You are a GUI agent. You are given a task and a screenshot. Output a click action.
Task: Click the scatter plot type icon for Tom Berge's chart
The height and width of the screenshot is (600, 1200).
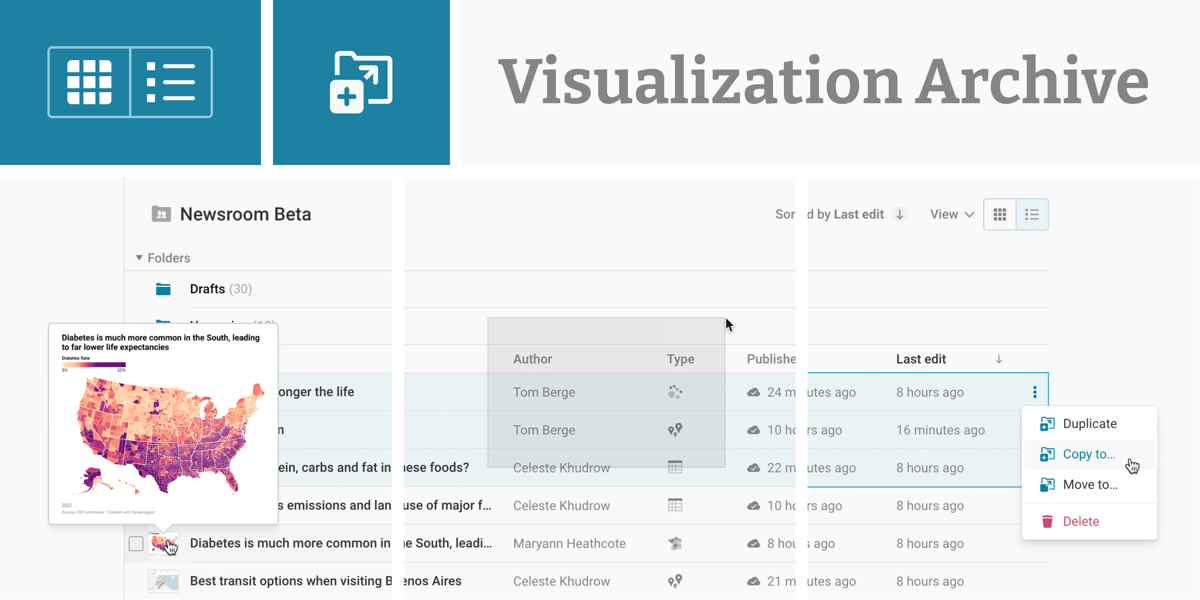[x=675, y=392]
